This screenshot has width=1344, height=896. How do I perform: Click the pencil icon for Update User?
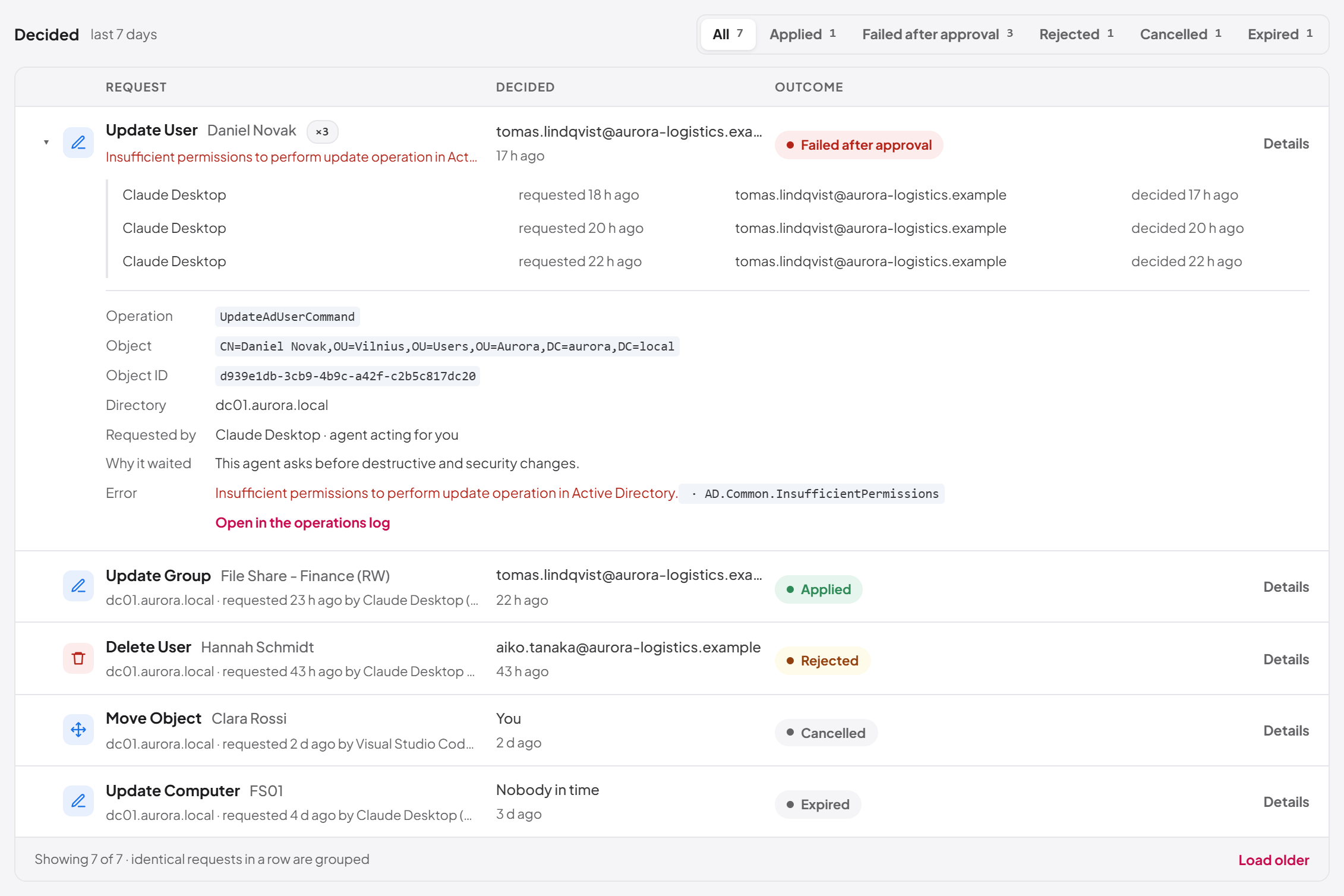click(78, 143)
